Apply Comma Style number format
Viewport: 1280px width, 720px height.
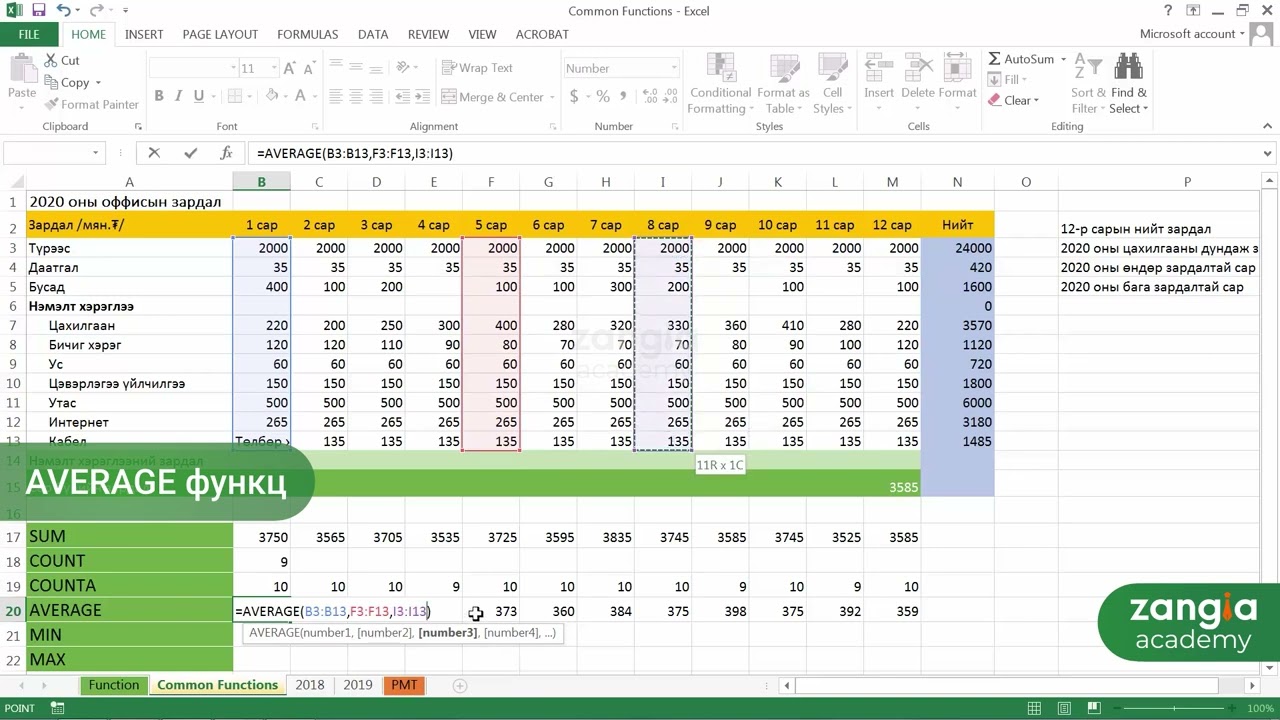coord(624,97)
